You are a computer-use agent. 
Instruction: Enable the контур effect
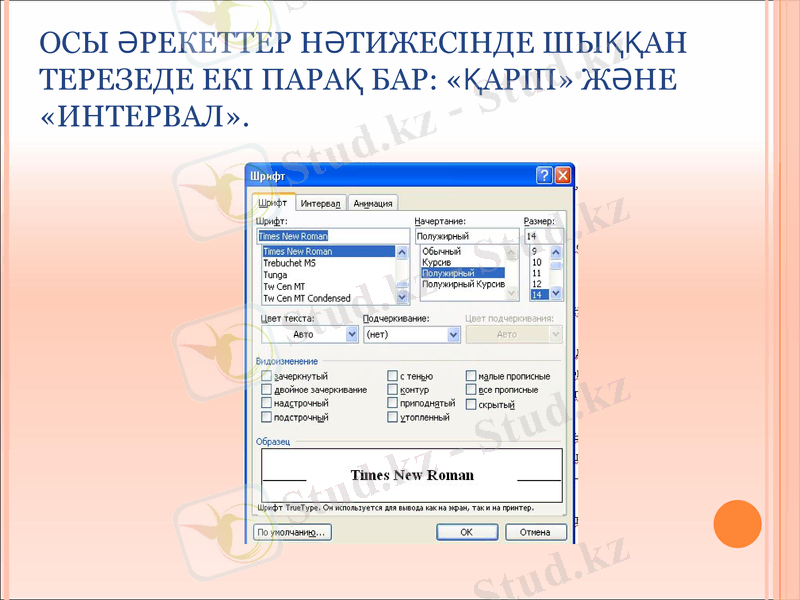click(x=394, y=390)
